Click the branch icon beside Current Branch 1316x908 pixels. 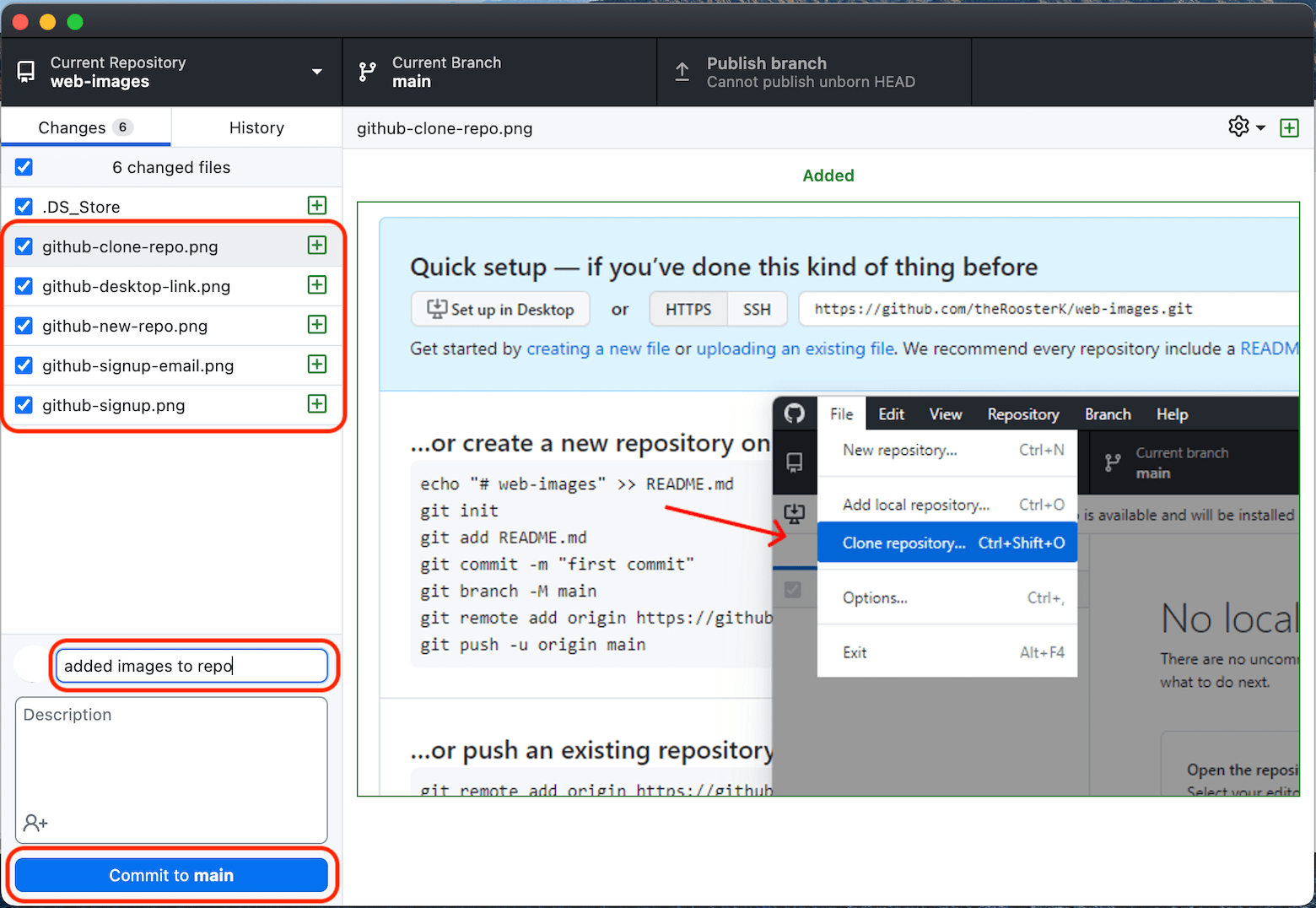(x=367, y=72)
